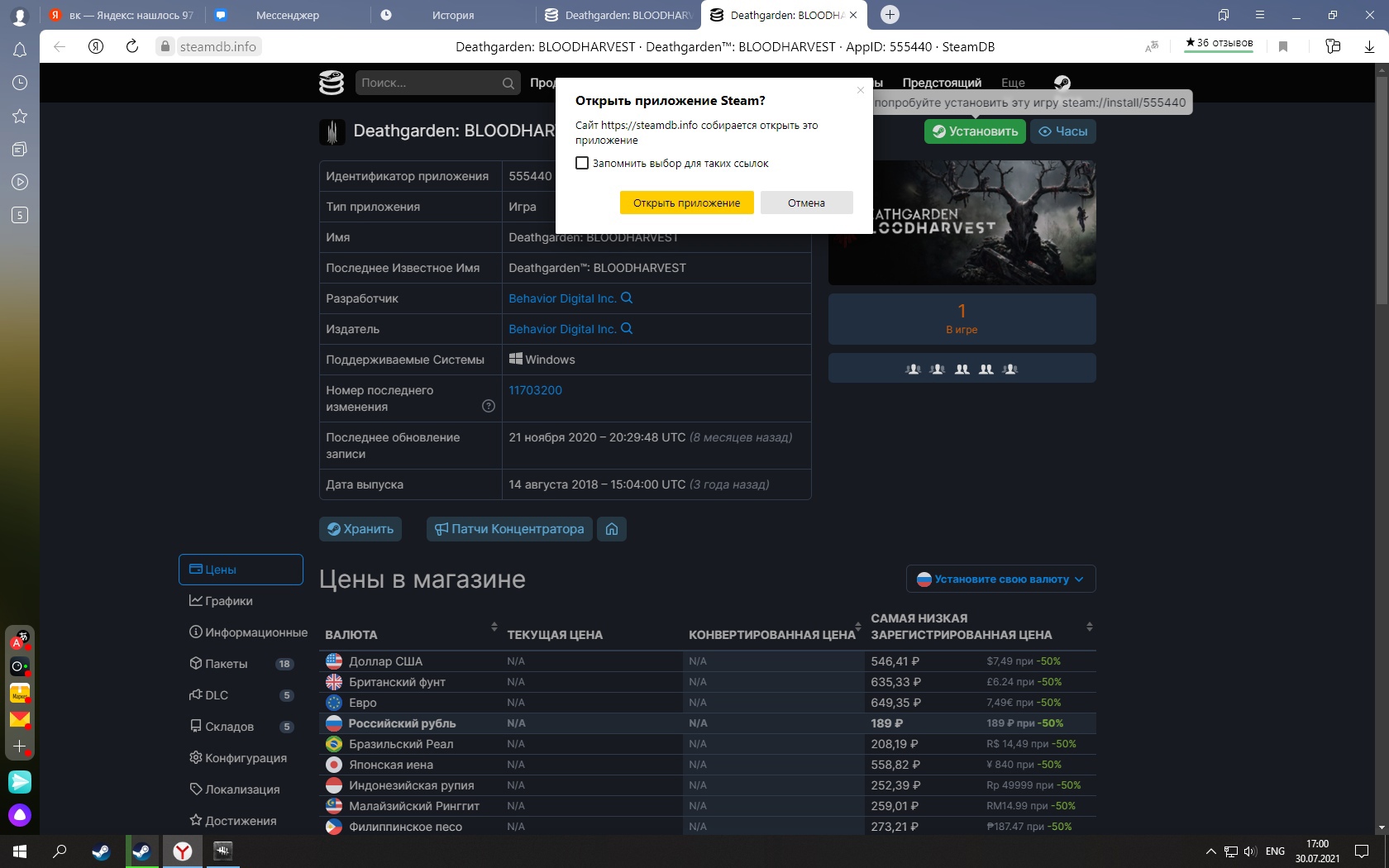Search publisher Behavior Digital Inc. magnifier icon

click(627, 328)
